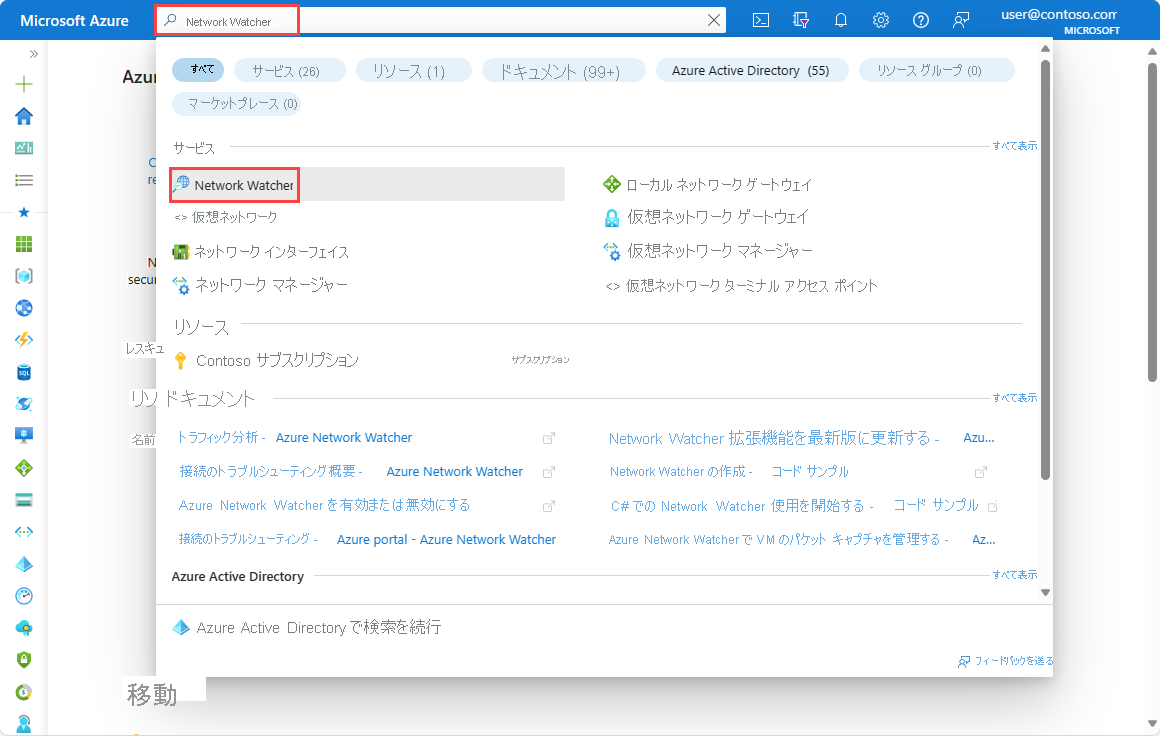Filter results by ドキュメント (99+)
The height and width of the screenshot is (736, 1160).
point(564,71)
